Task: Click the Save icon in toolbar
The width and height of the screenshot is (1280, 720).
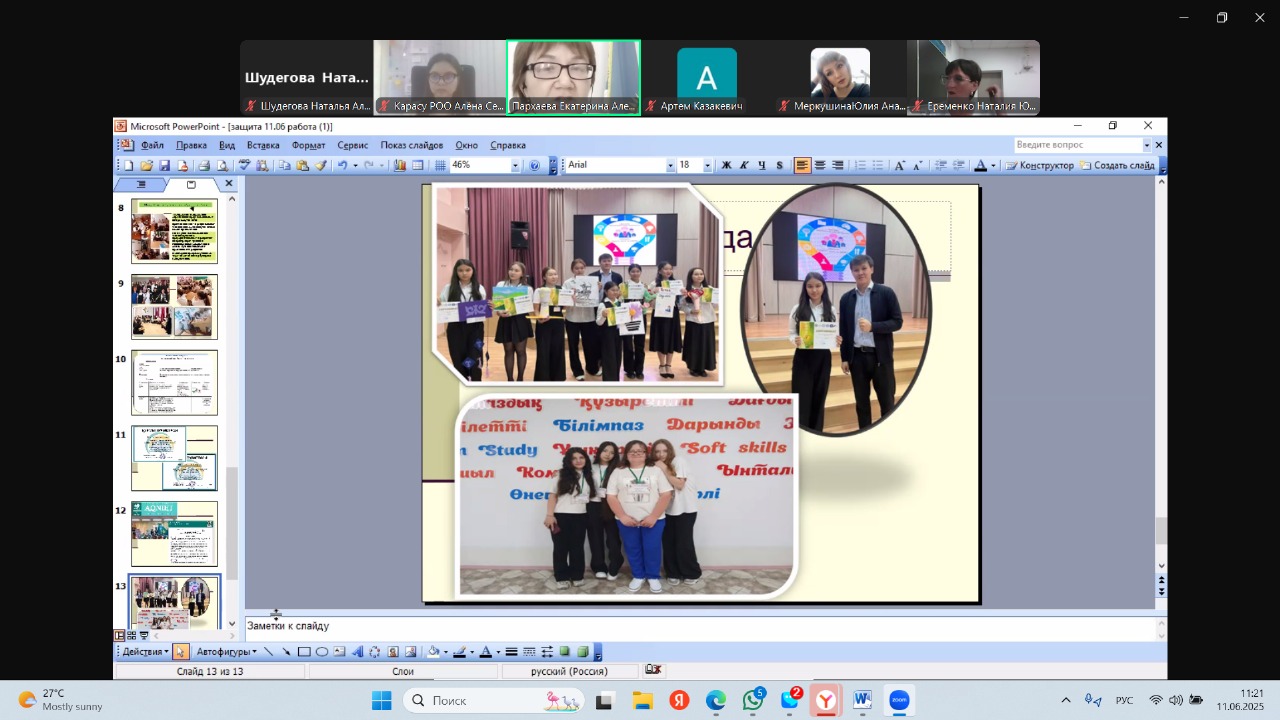Action: tap(164, 166)
